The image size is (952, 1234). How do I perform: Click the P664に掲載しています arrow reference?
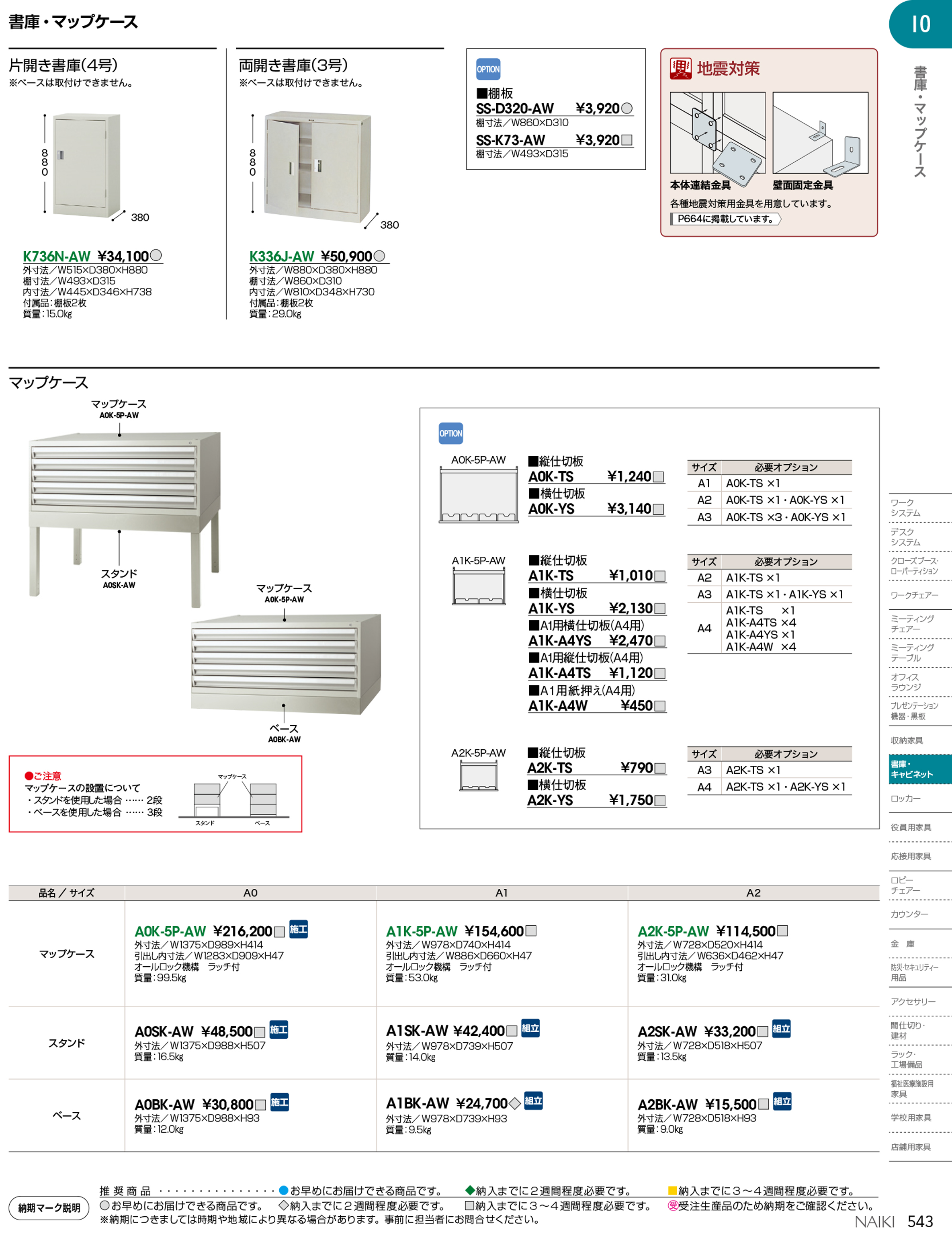(725, 219)
